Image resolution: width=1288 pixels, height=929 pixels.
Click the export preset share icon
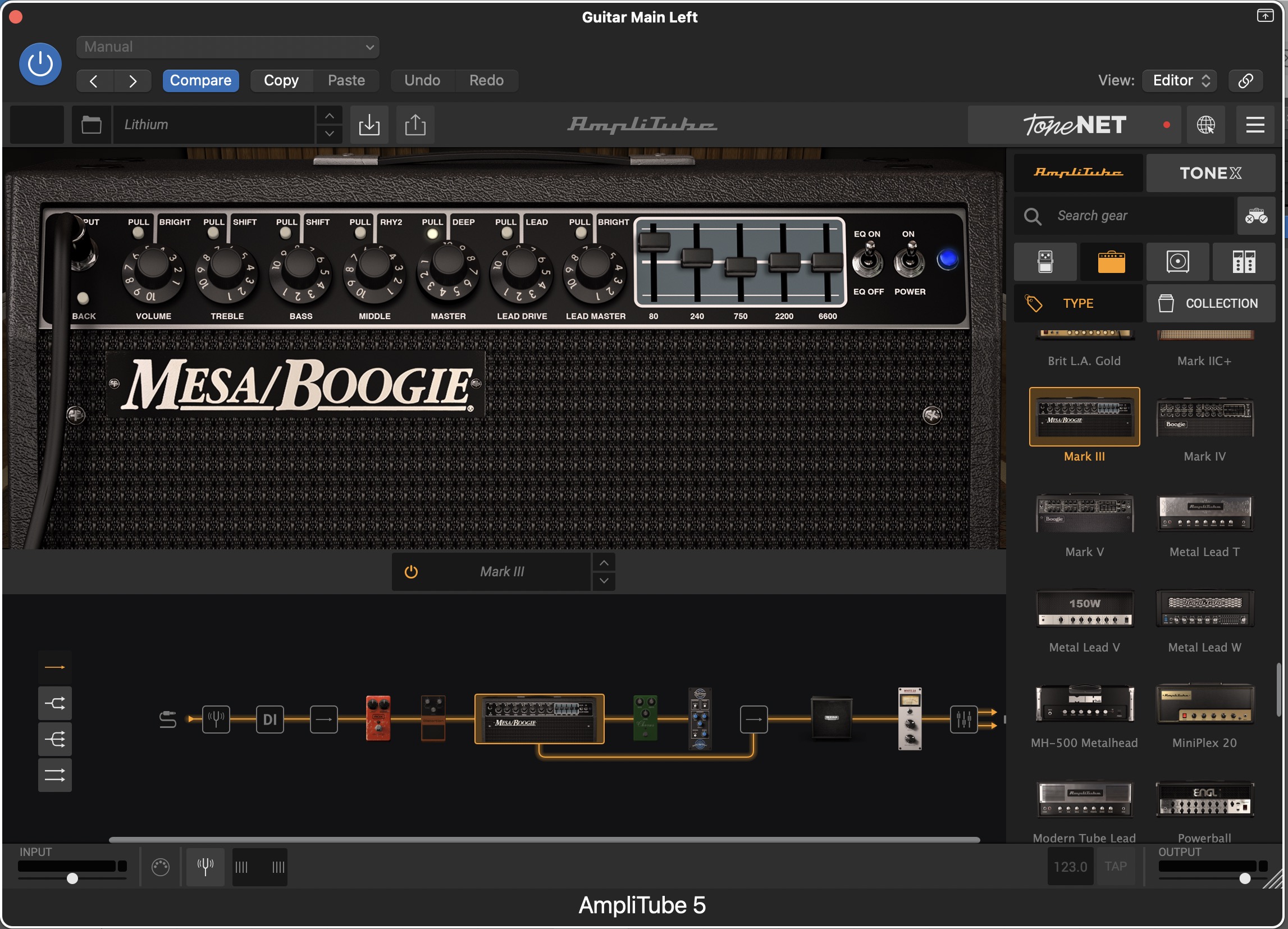coord(415,125)
